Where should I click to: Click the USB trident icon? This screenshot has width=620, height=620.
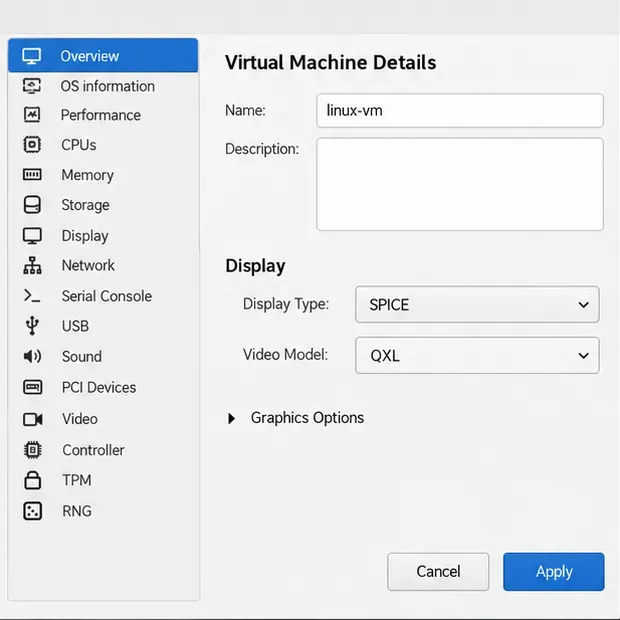32,326
